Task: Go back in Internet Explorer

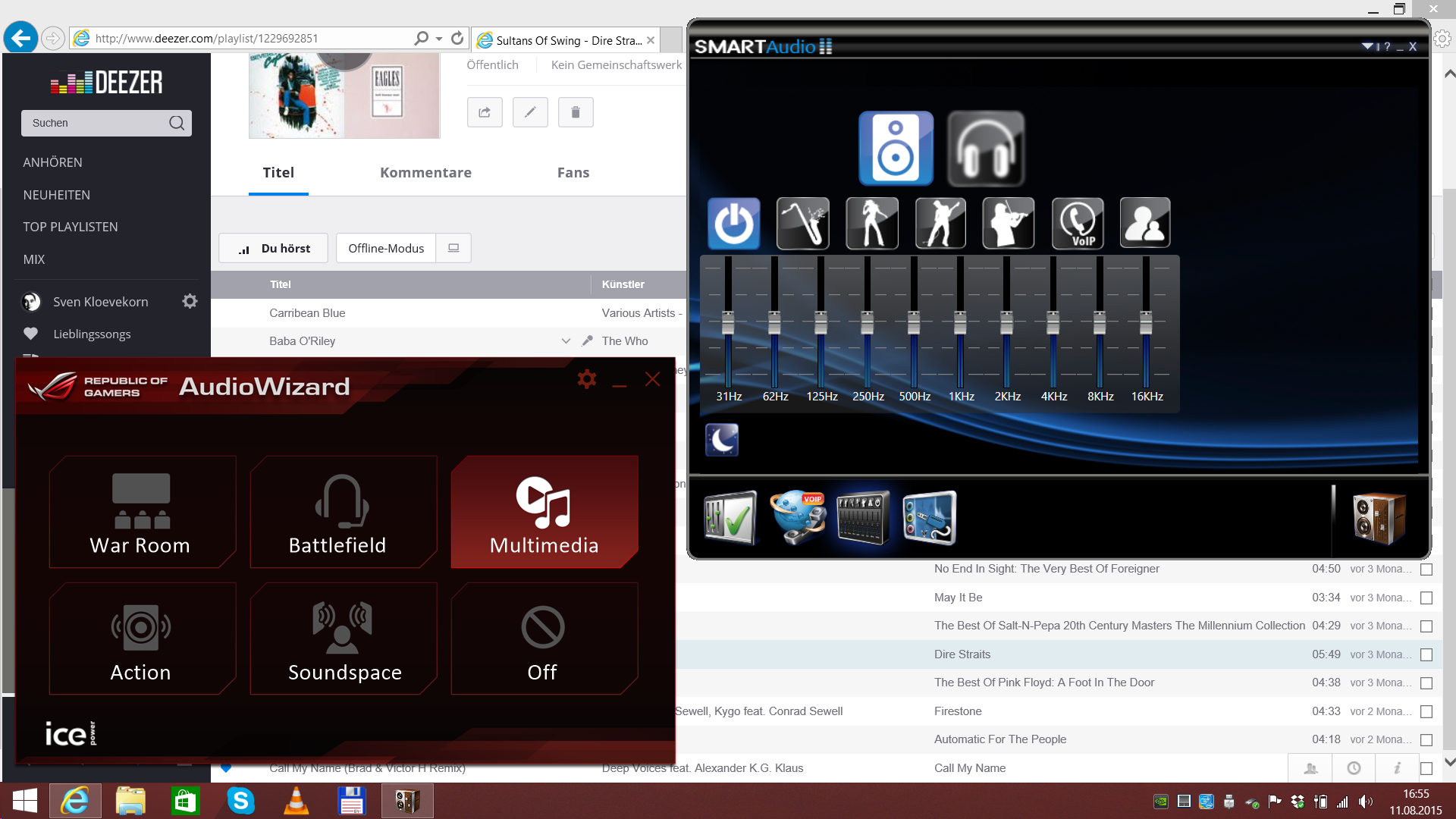Action: (x=20, y=37)
